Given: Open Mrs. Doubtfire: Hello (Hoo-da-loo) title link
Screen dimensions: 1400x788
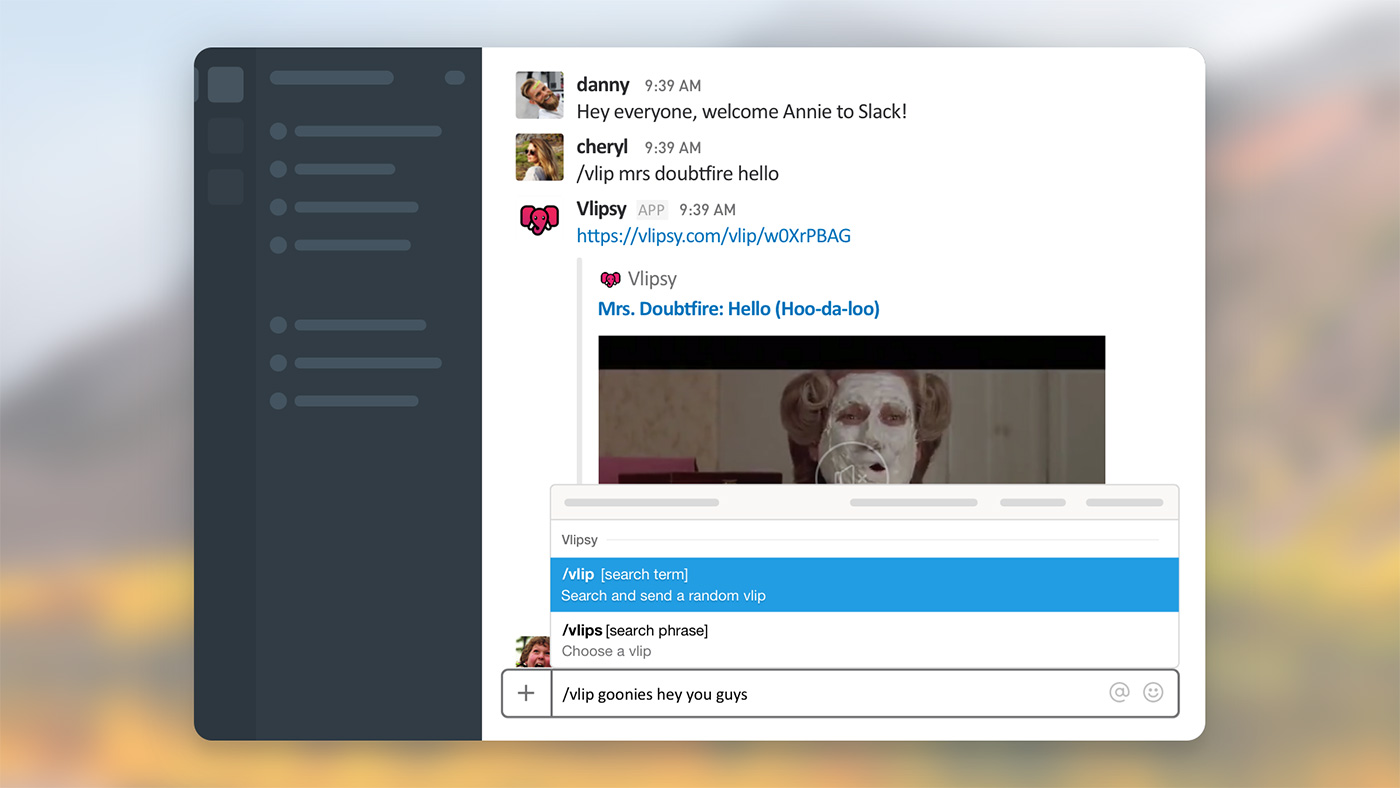Looking at the screenshot, I should (x=738, y=309).
